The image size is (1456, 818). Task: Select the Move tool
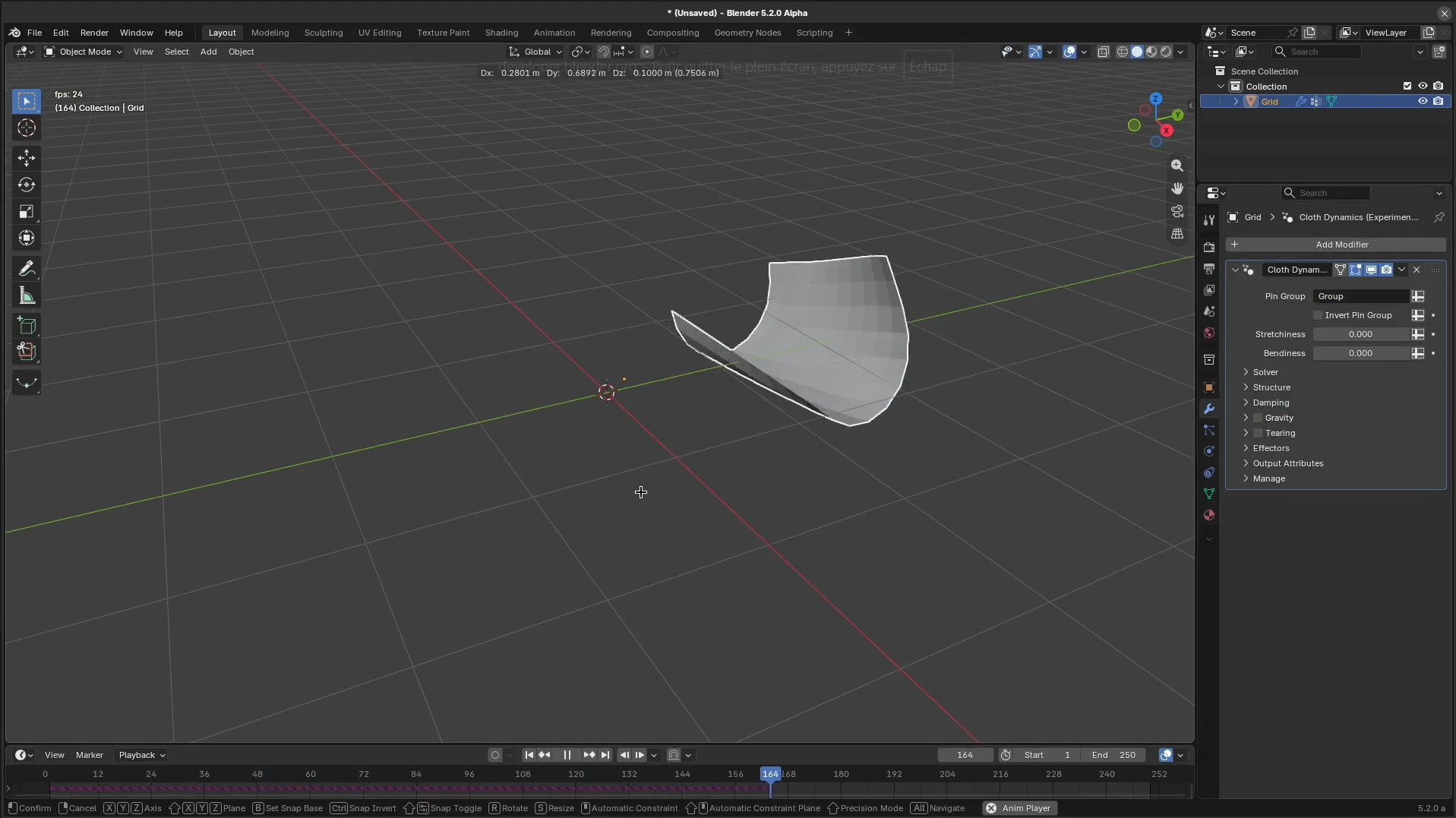click(27, 158)
